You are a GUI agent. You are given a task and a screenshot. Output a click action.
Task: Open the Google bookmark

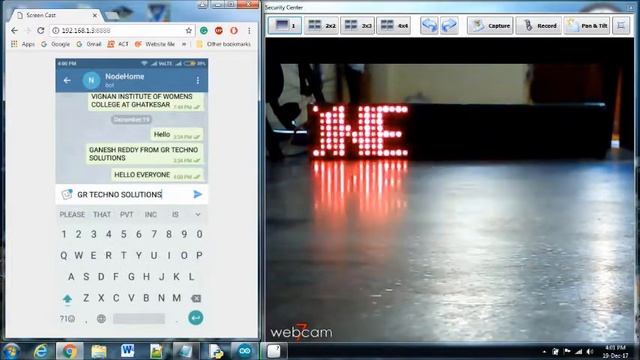point(56,44)
